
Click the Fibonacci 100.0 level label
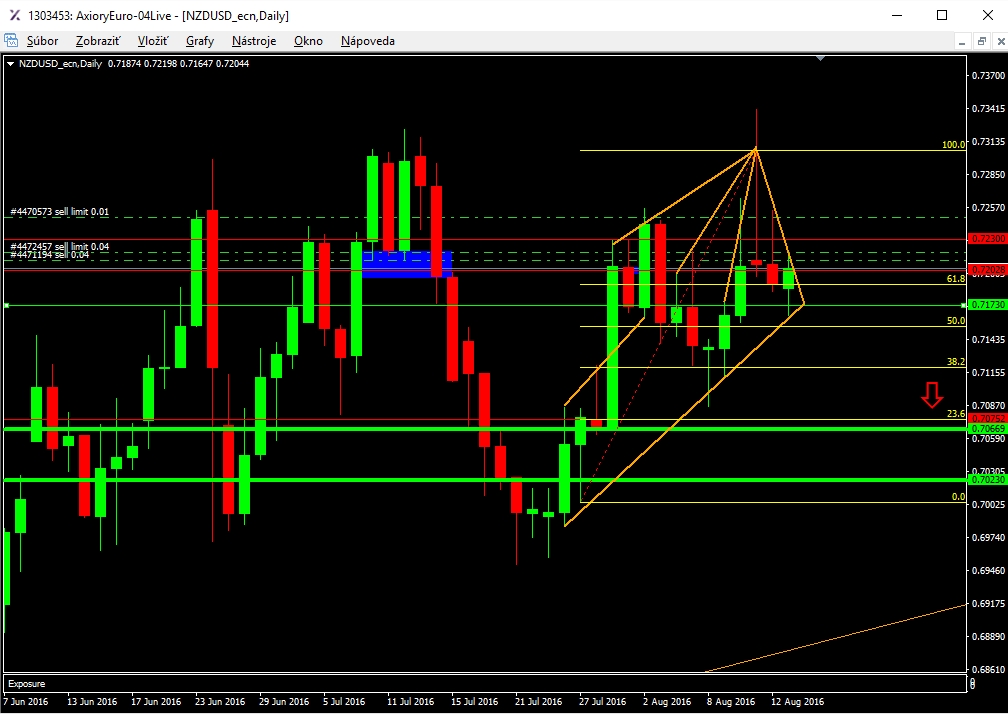point(953,145)
